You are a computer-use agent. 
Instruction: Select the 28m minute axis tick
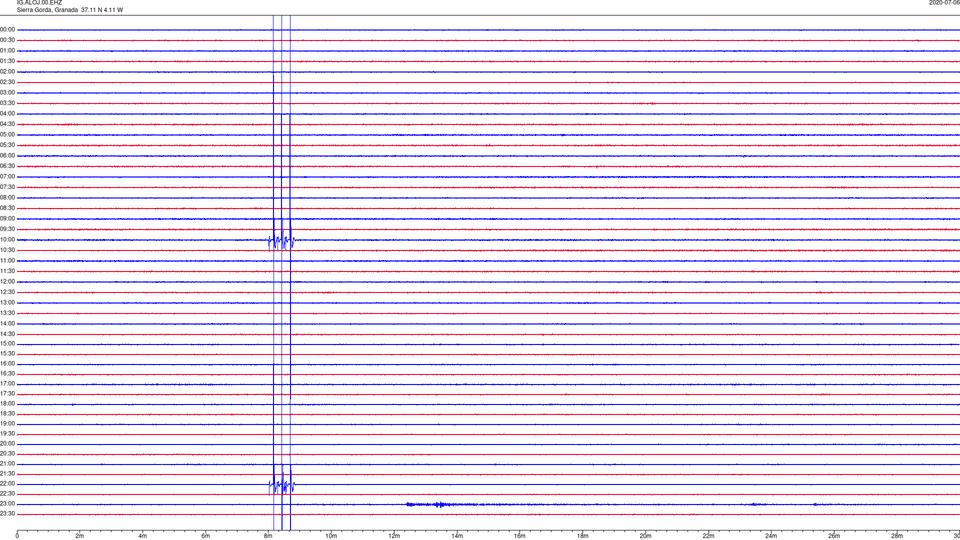tap(897, 536)
